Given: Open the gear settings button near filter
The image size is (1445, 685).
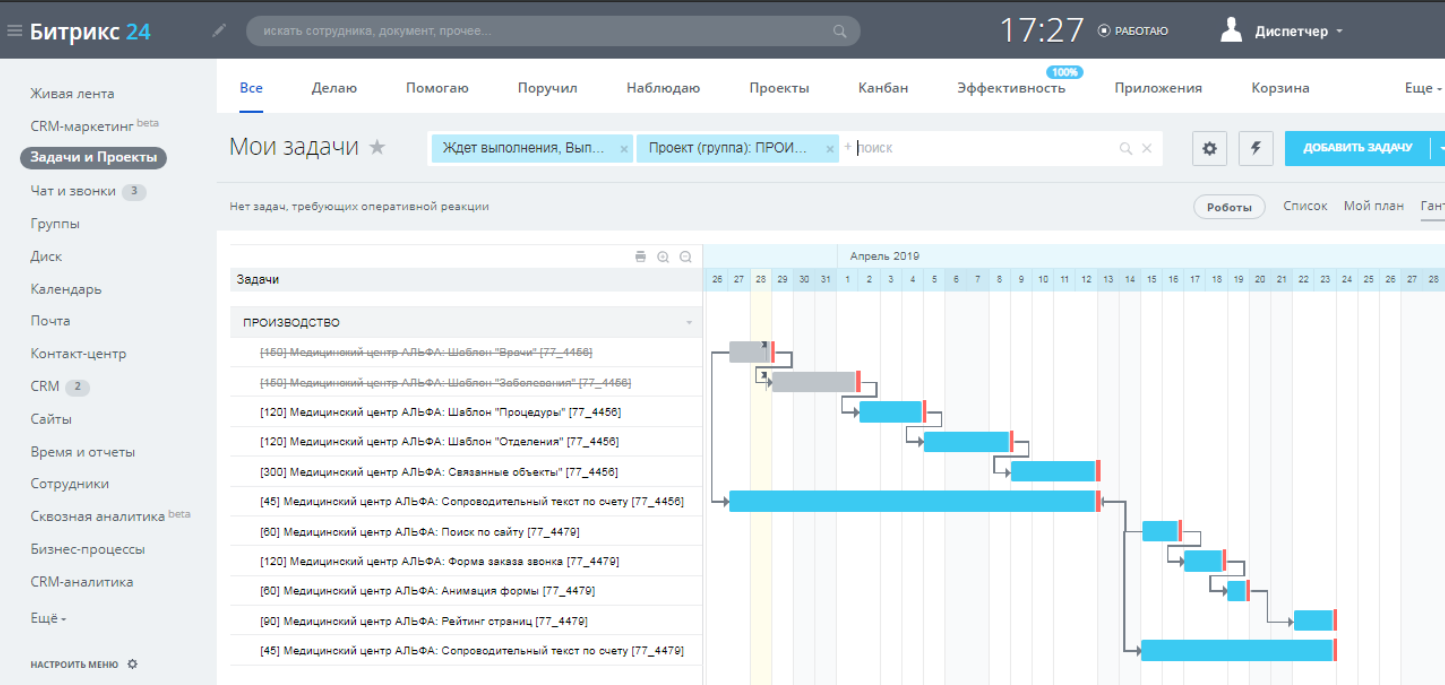Looking at the screenshot, I should (x=1209, y=148).
